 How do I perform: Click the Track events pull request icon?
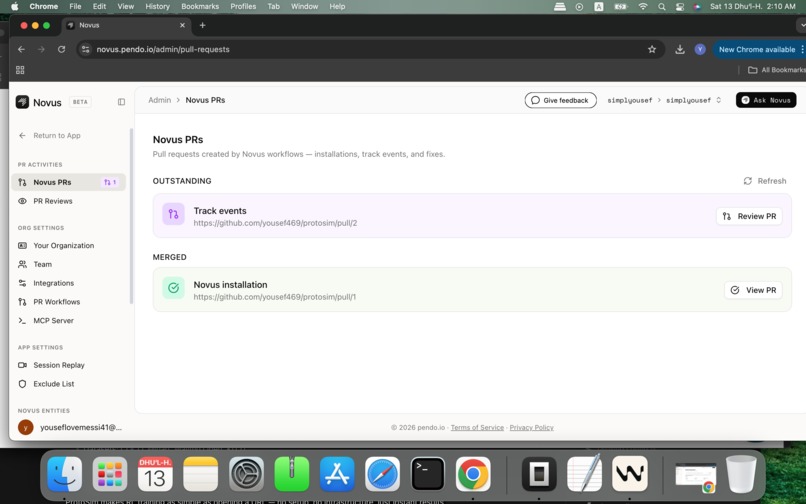(x=173, y=214)
